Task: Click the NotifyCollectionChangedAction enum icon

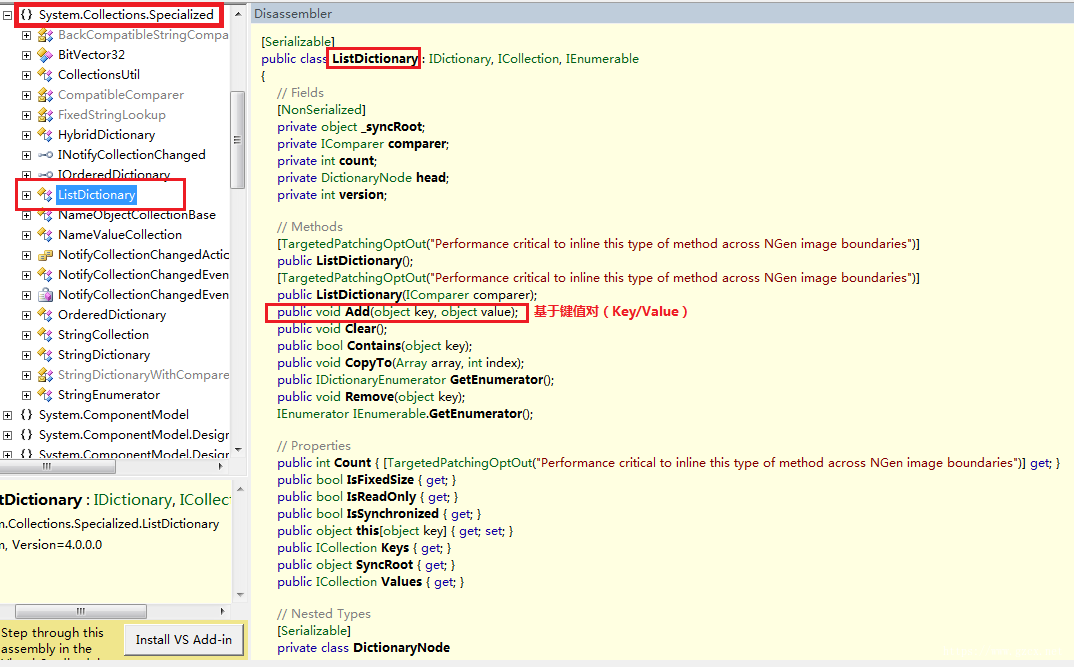Action: [45, 255]
